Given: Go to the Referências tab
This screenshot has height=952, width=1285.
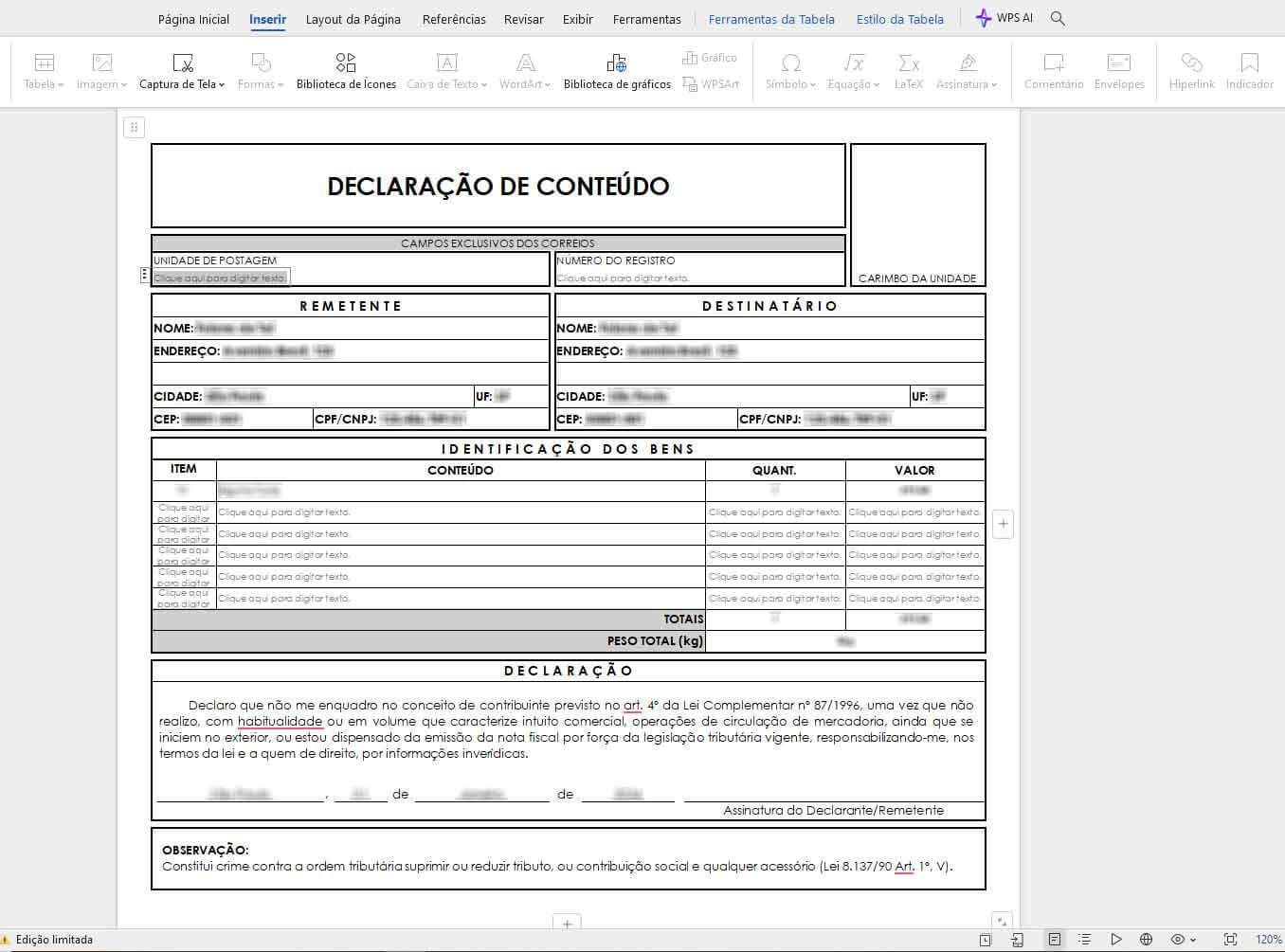Looking at the screenshot, I should coord(454,19).
